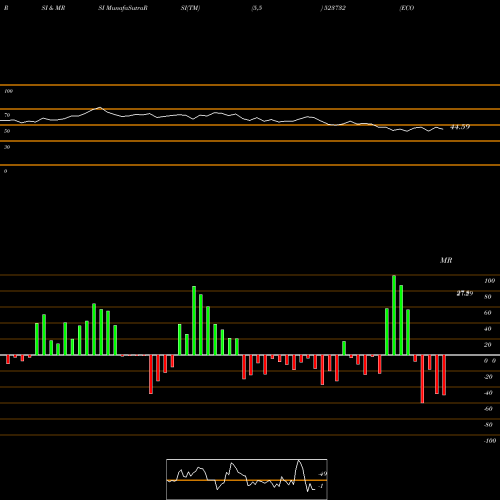
Task: Click the MR axis label 100
Action: tap(489, 281)
